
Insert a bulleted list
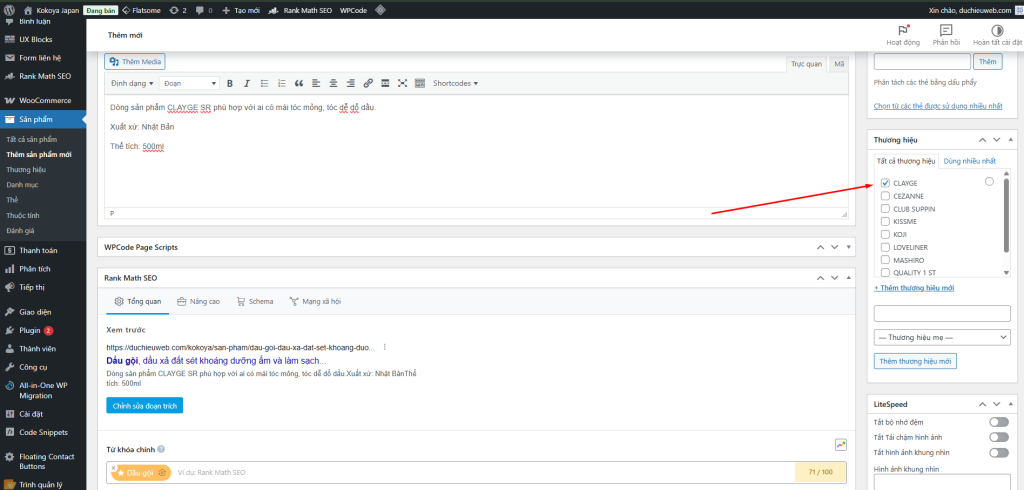(x=264, y=83)
